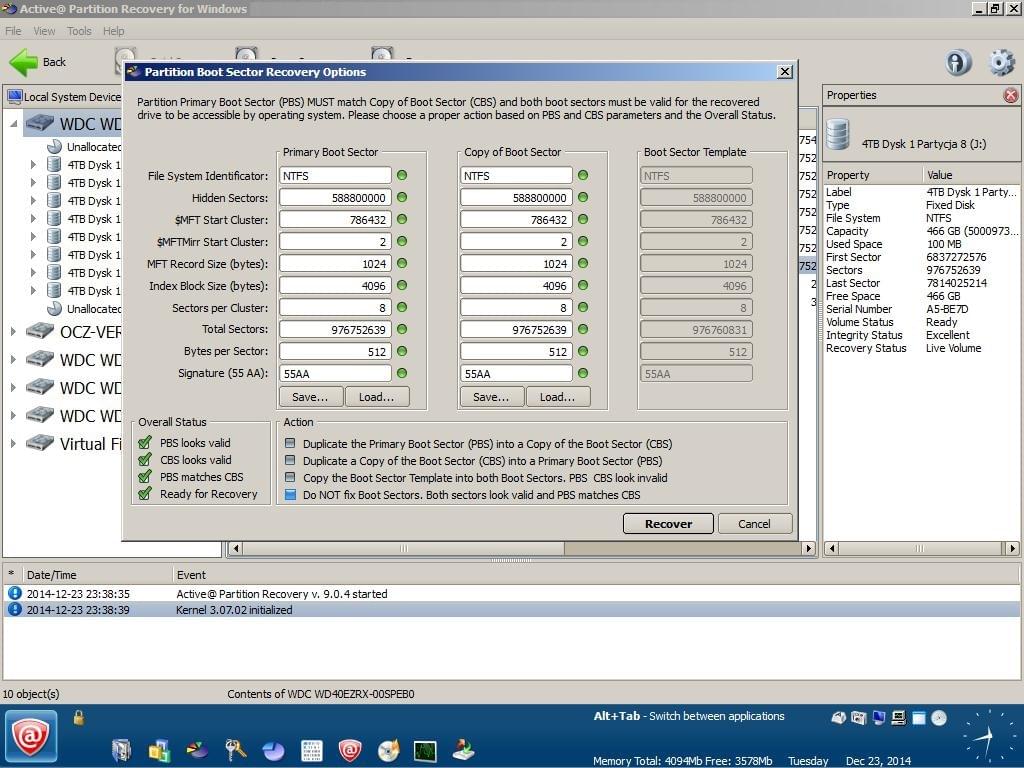1024x768 pixels.
Task: Open the Tools menu
Action: [79, 31]
